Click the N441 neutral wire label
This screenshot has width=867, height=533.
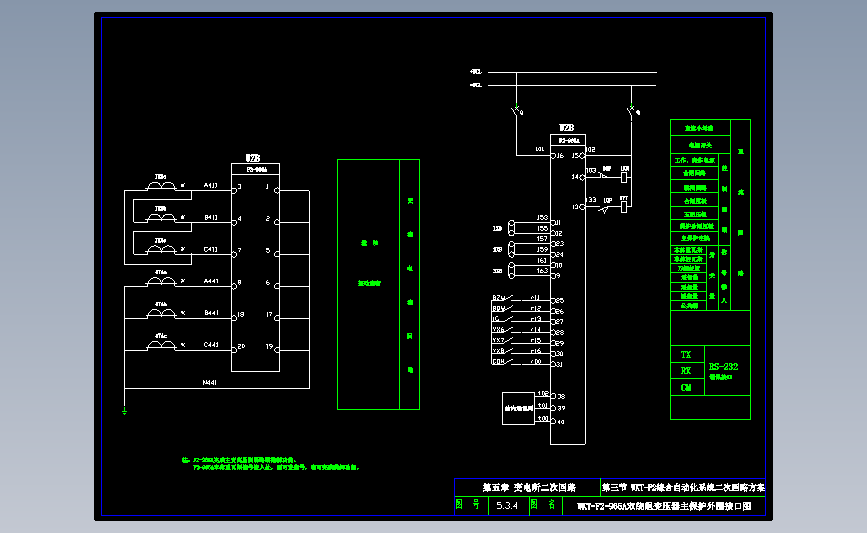pos(210,382)
